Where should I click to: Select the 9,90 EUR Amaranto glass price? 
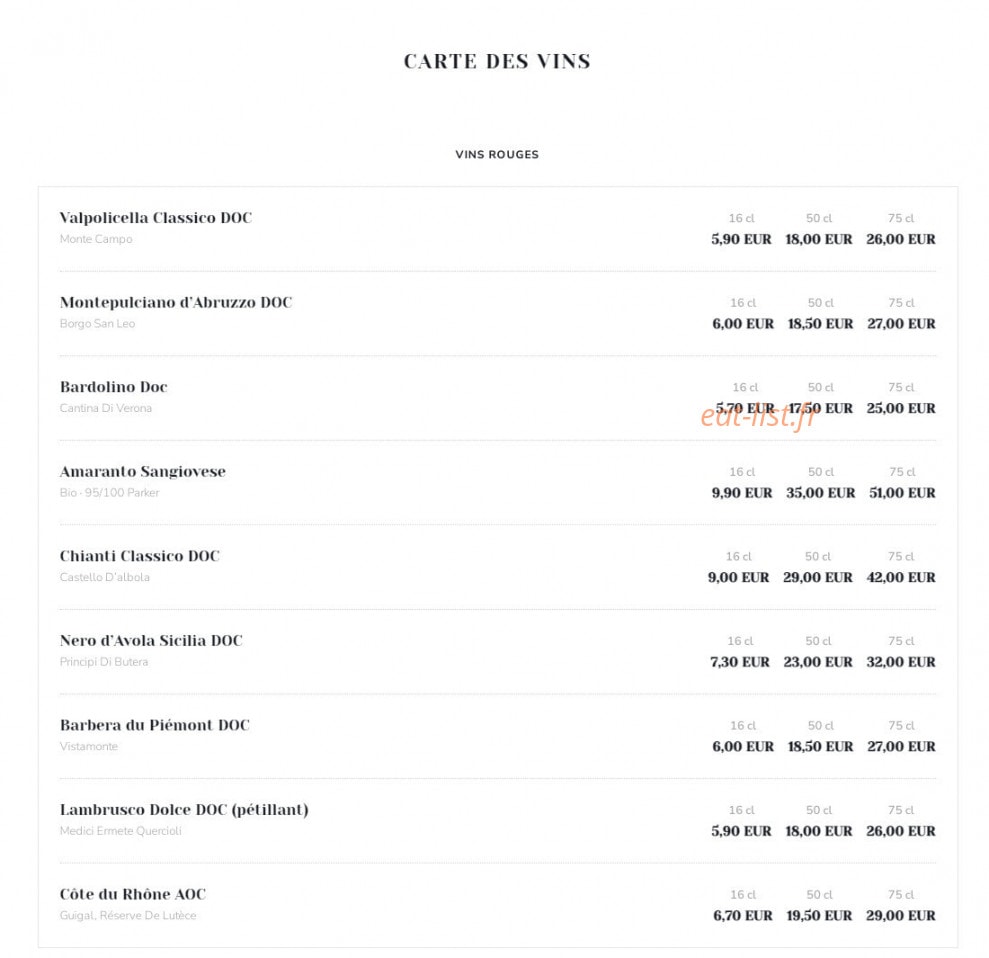coord(742,493)
